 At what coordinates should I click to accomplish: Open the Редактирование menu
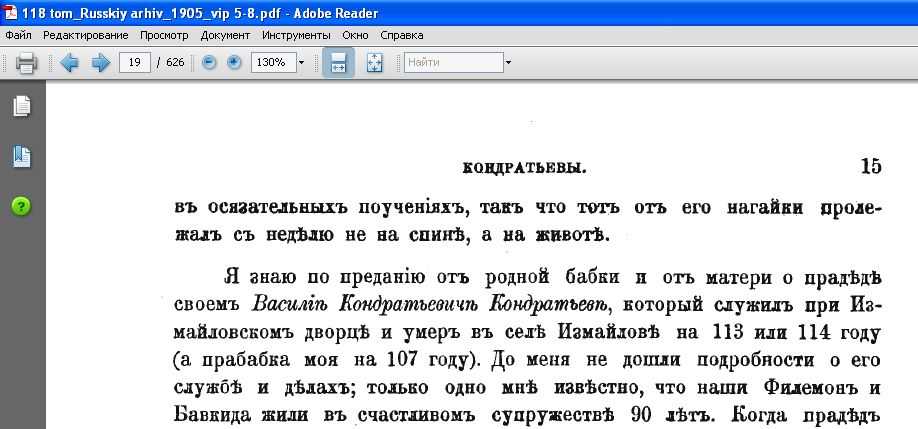[x=87, y=35]
